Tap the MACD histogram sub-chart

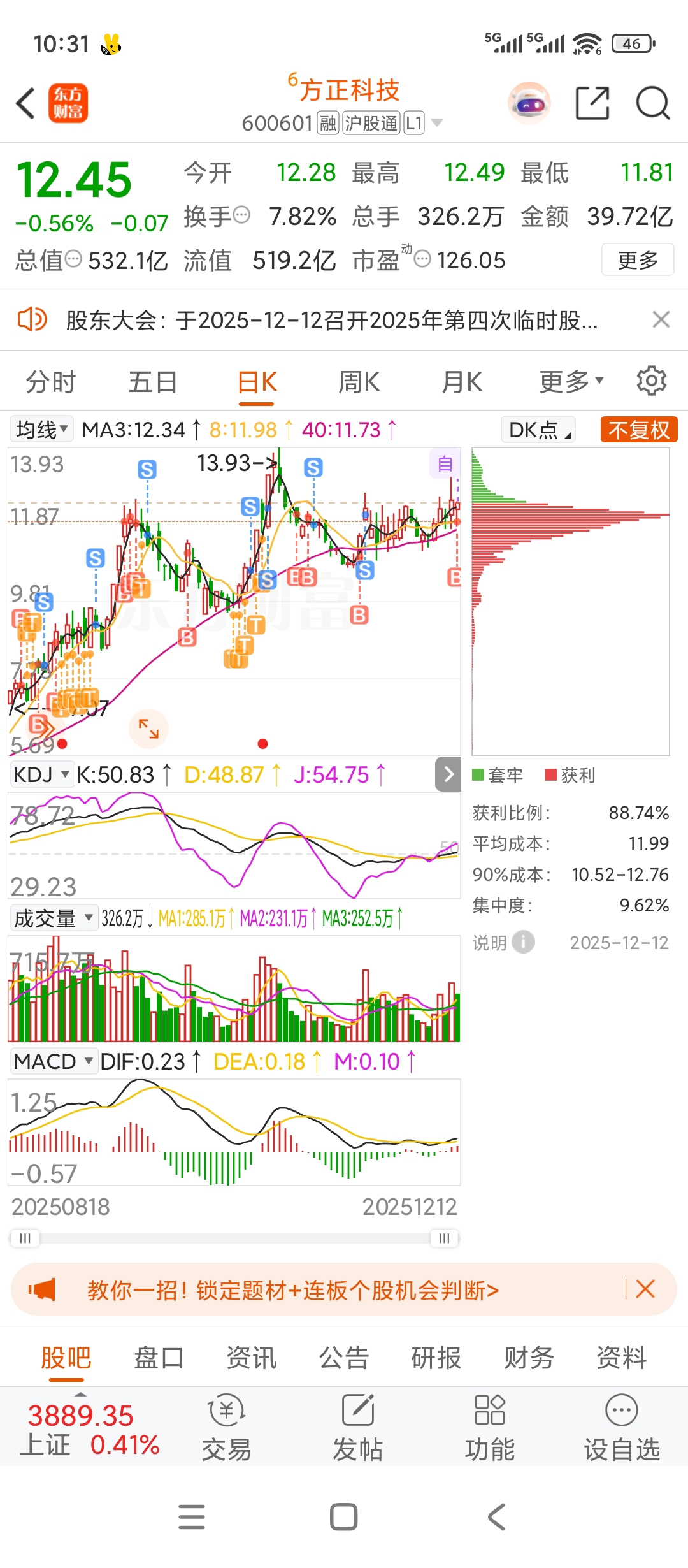point(234,1132)
